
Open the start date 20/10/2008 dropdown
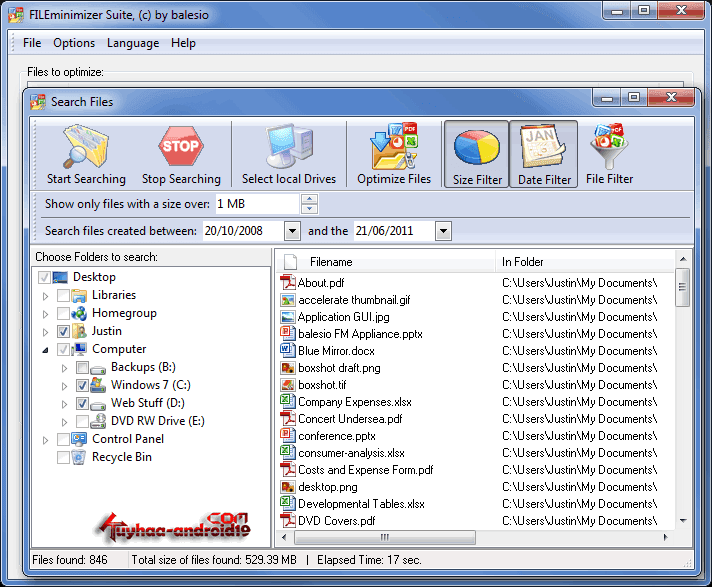pos(292,231)
